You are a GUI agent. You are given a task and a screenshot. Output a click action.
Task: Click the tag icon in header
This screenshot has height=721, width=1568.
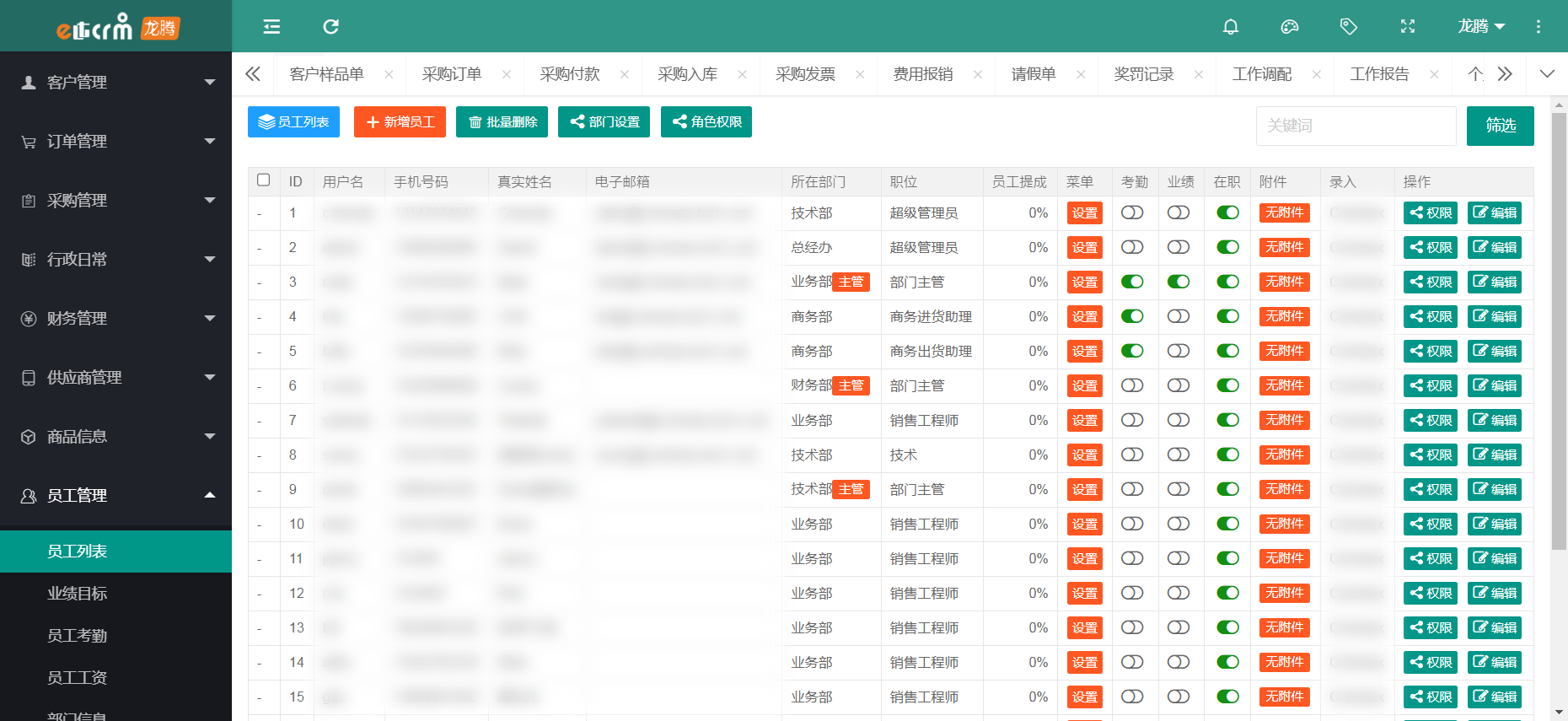pyautogui.click(x=1348, y=27)
